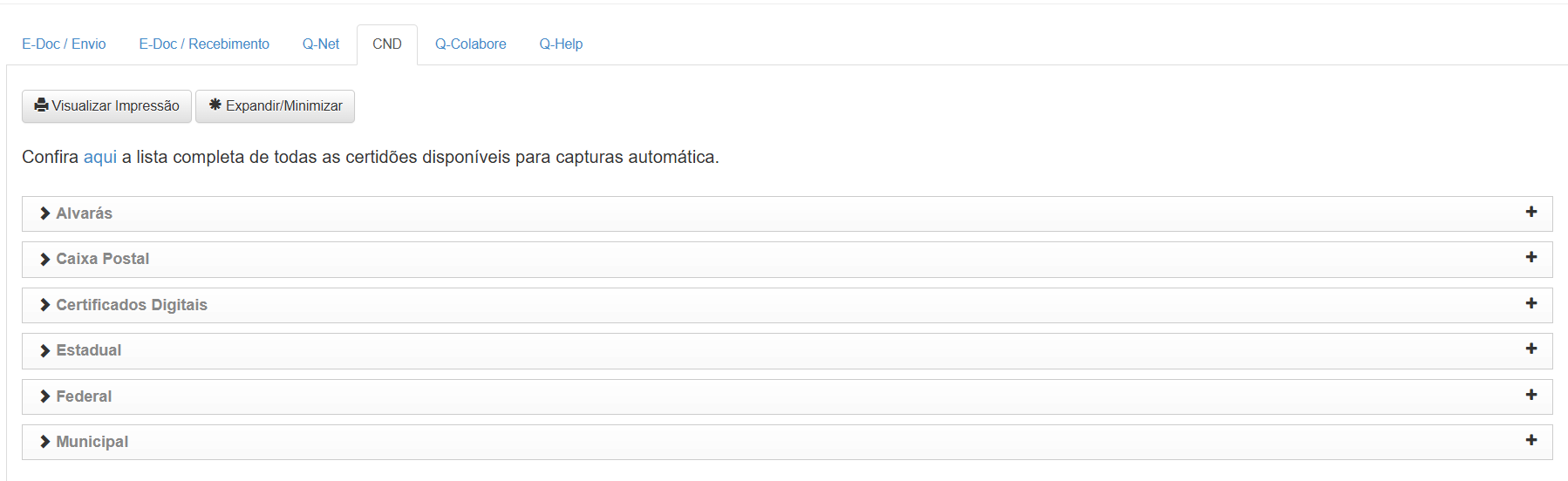The height and width of the screenshot is (481, 1568).
Task: Switch to the E-Doc / Envio tab
Action: pos(64,44)
